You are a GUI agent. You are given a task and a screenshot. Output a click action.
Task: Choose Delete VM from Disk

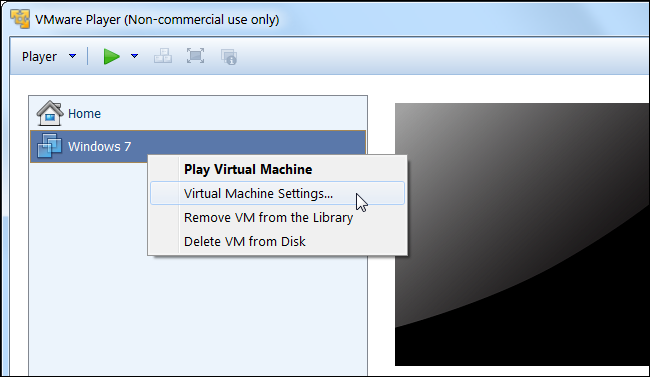[277, 241]
